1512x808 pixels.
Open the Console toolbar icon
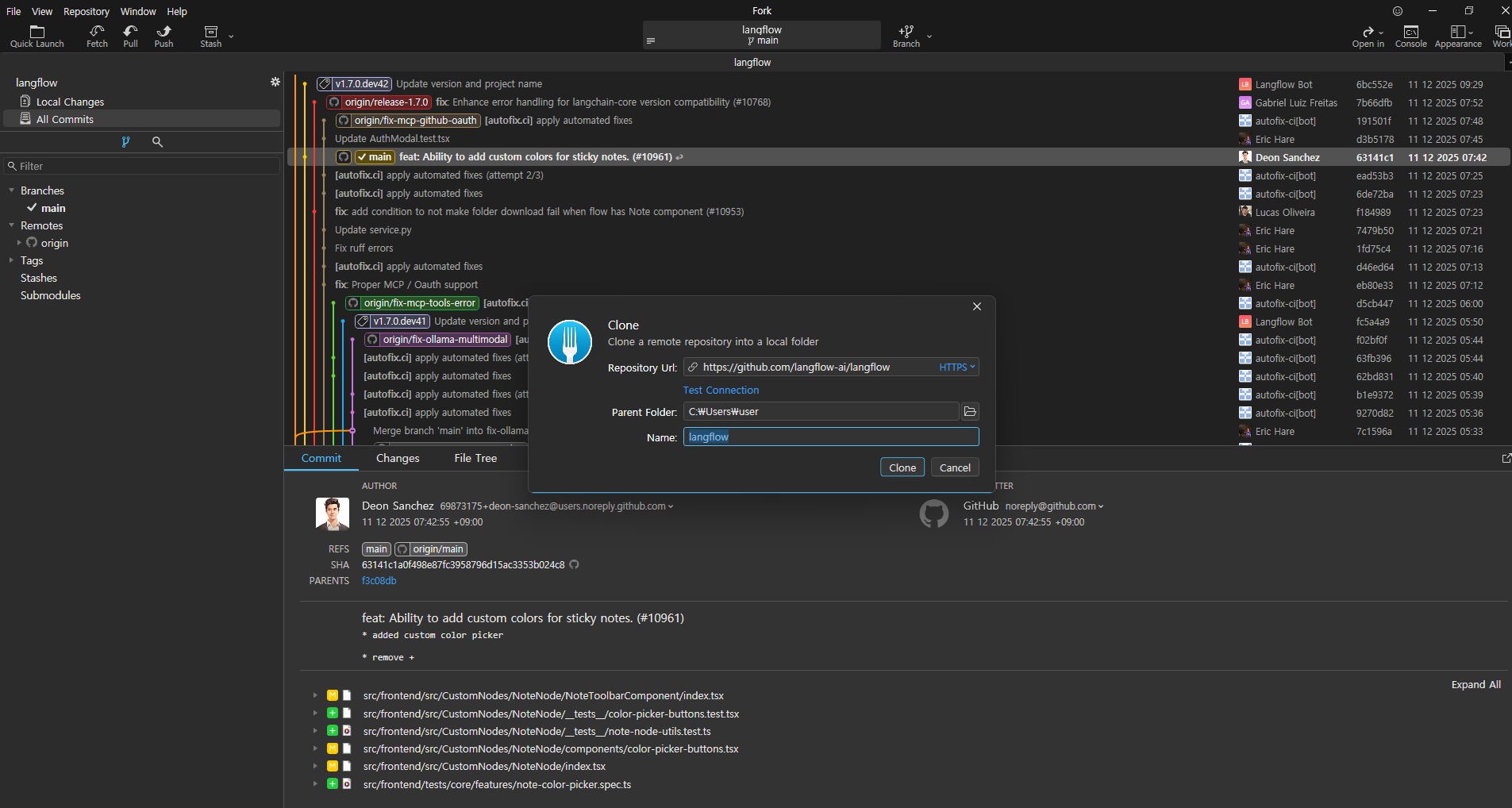point(1410,36)
